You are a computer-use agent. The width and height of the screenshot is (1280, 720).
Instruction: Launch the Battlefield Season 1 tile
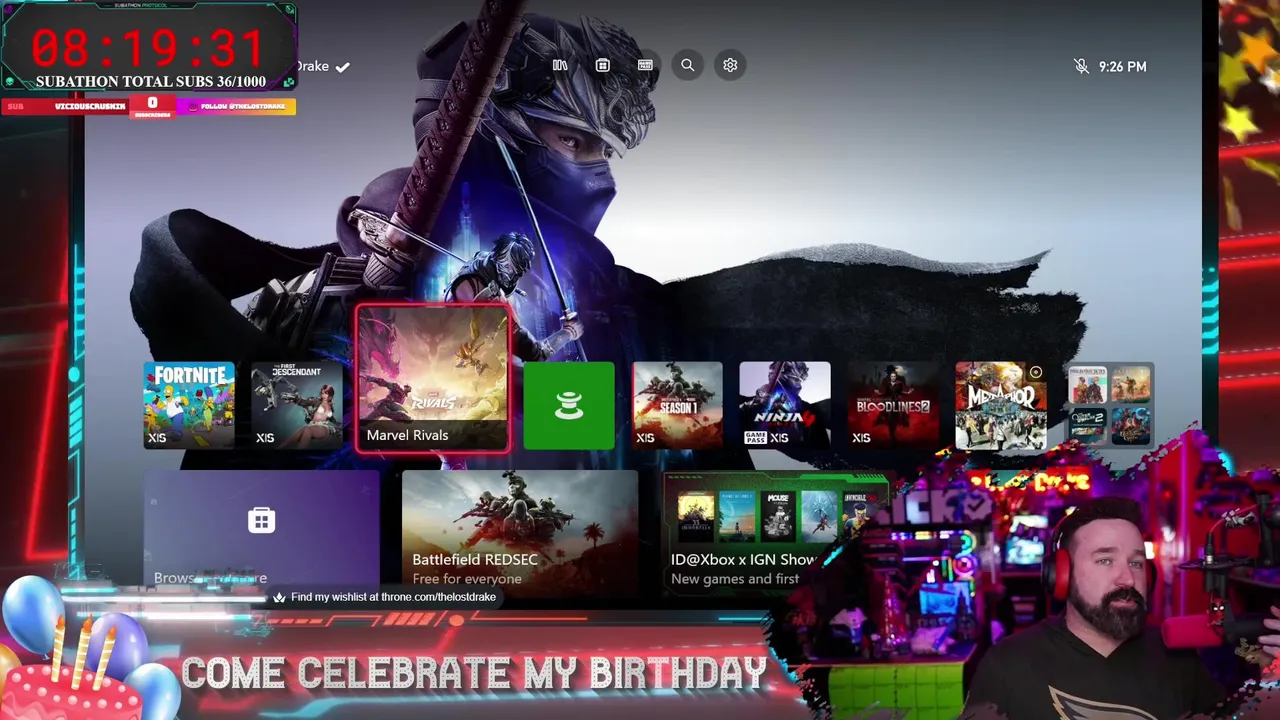677,405
